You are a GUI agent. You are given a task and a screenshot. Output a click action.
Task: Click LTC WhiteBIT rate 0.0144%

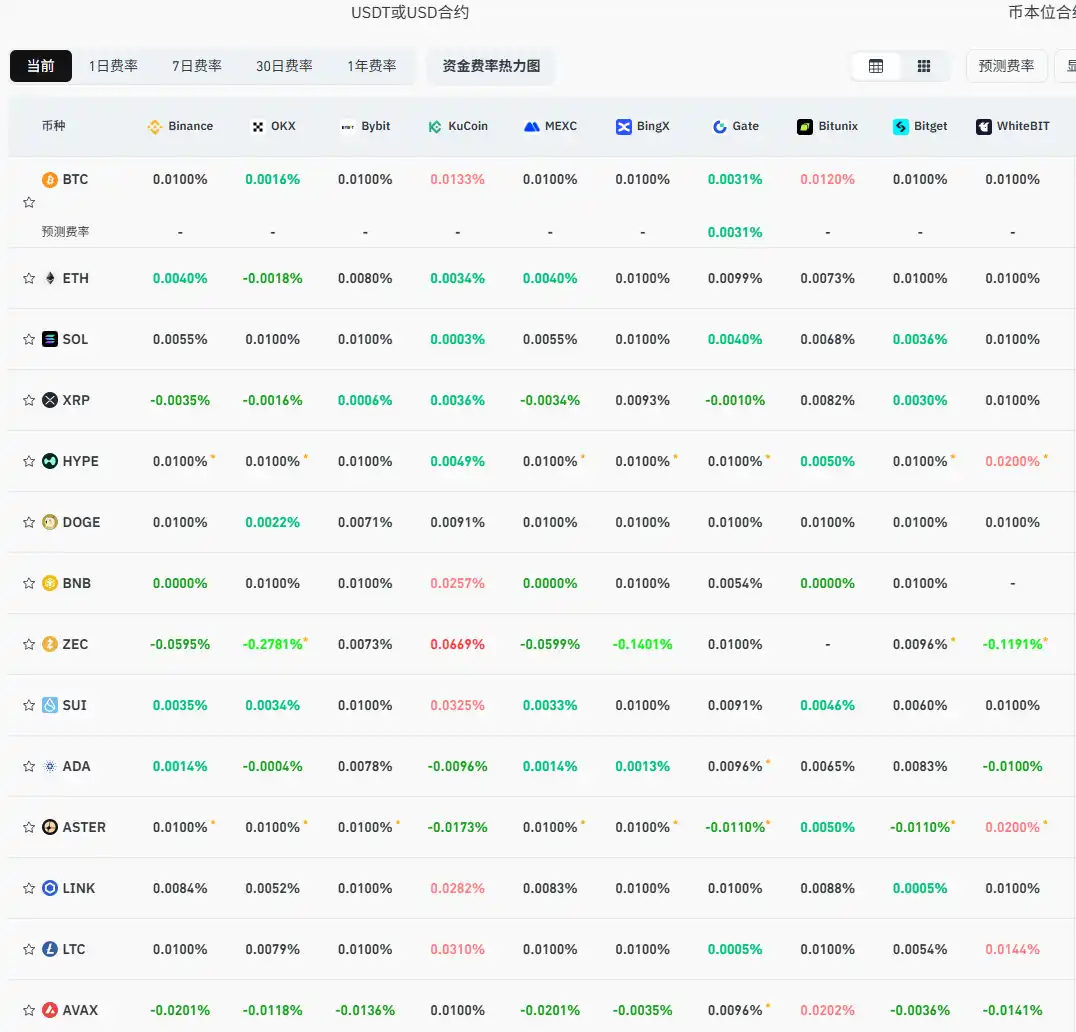tap(1013, 950)
